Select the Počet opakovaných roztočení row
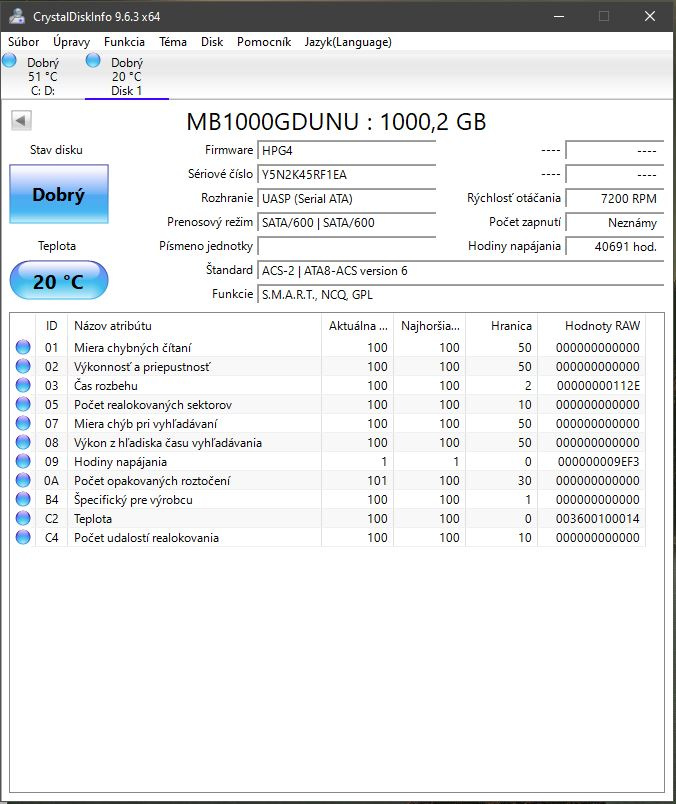676x804 pixels. point(328,480)
